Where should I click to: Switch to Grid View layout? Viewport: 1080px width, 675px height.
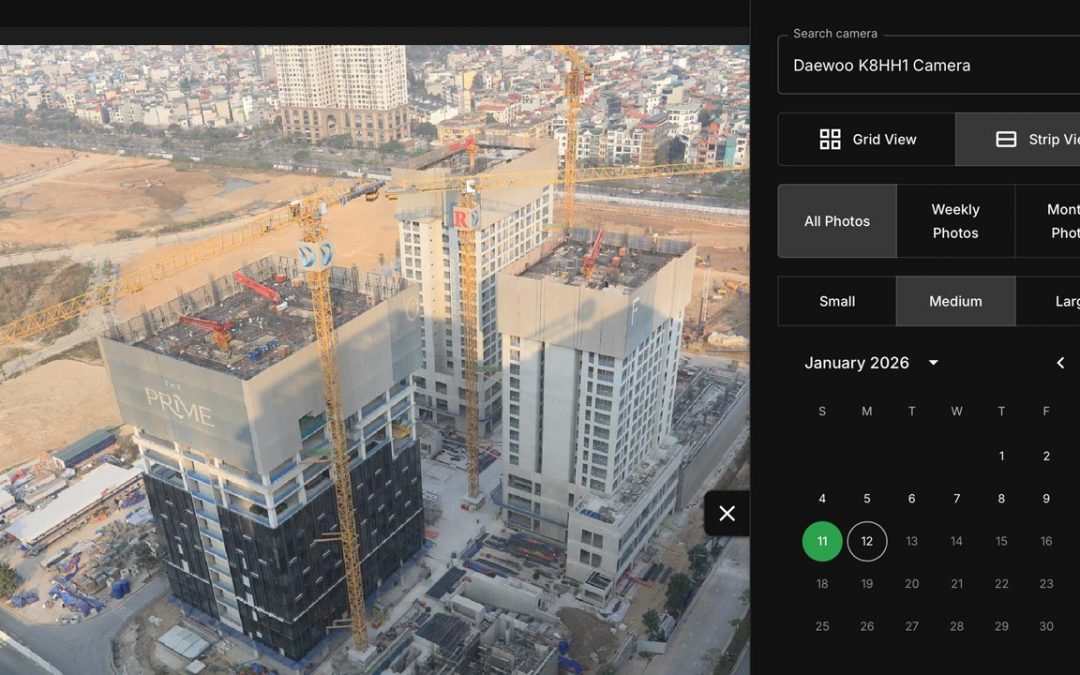pyautogui.click(x=867, y=139)
